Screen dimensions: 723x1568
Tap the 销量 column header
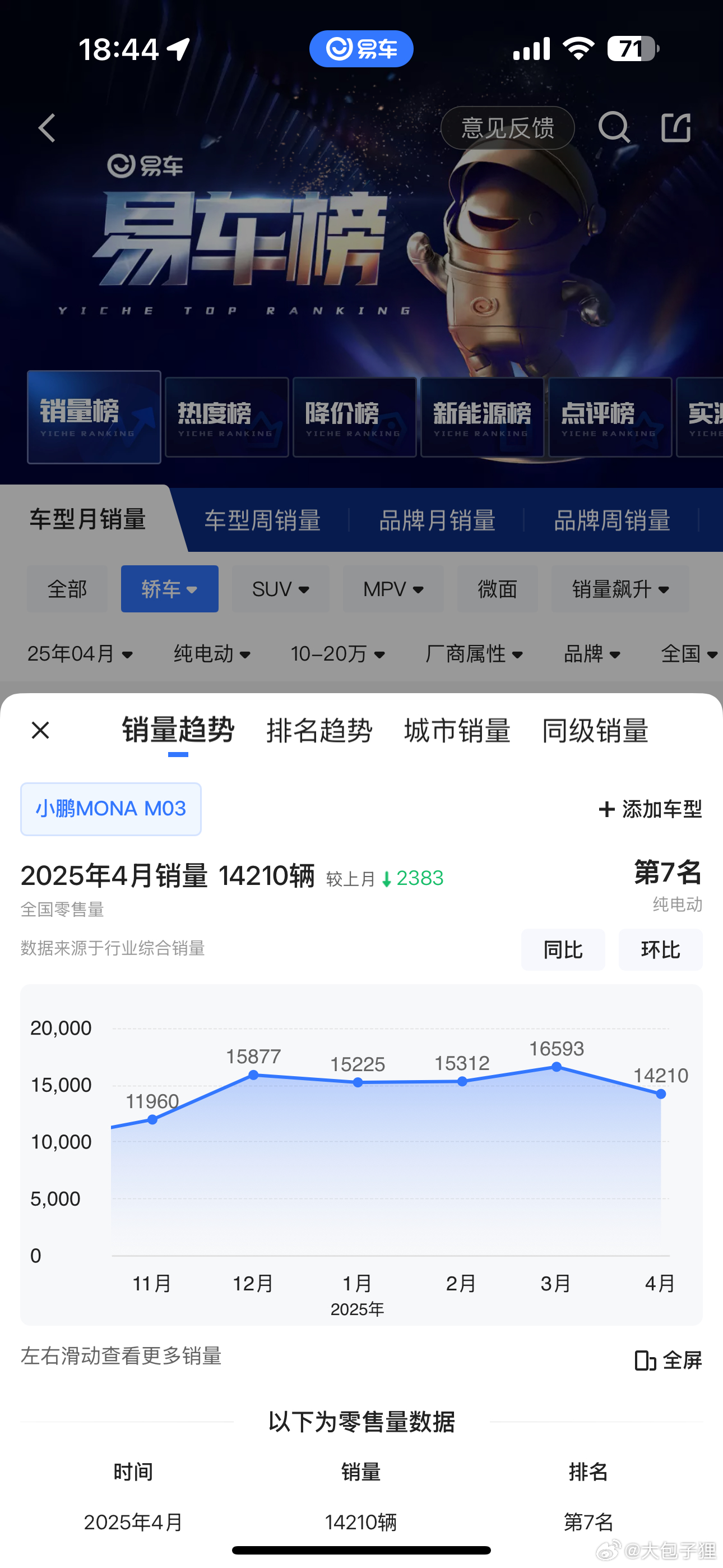[361, 1472]
